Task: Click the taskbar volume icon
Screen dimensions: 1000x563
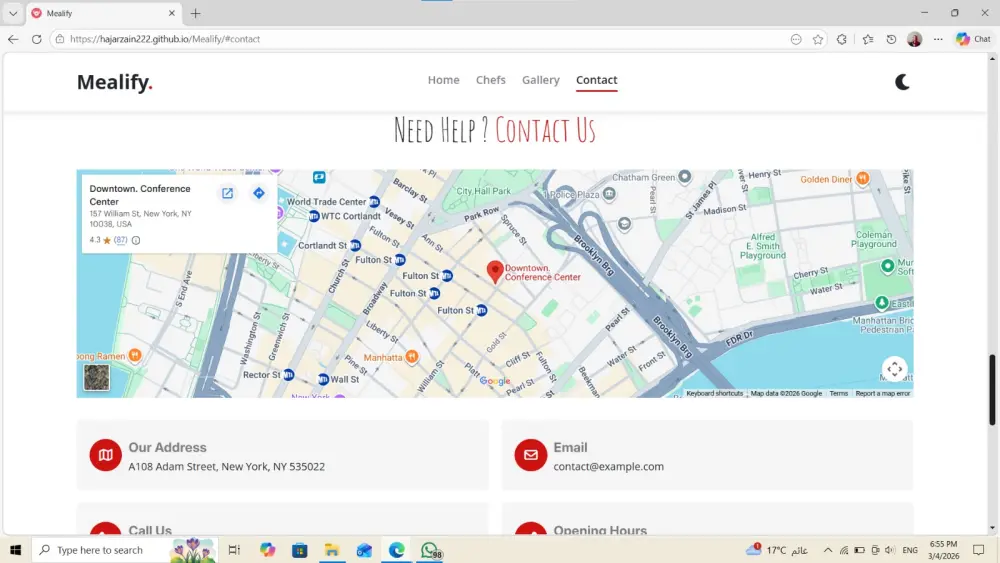Action: [x=890, y=550]
